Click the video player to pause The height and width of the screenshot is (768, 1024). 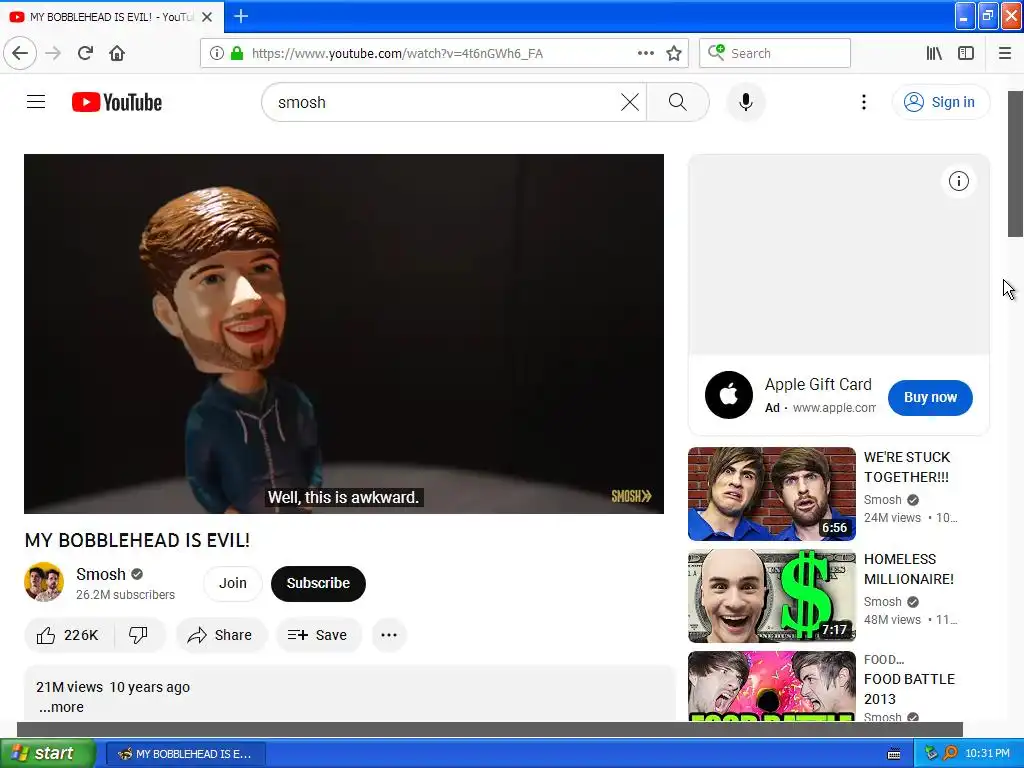coord(344,334)
